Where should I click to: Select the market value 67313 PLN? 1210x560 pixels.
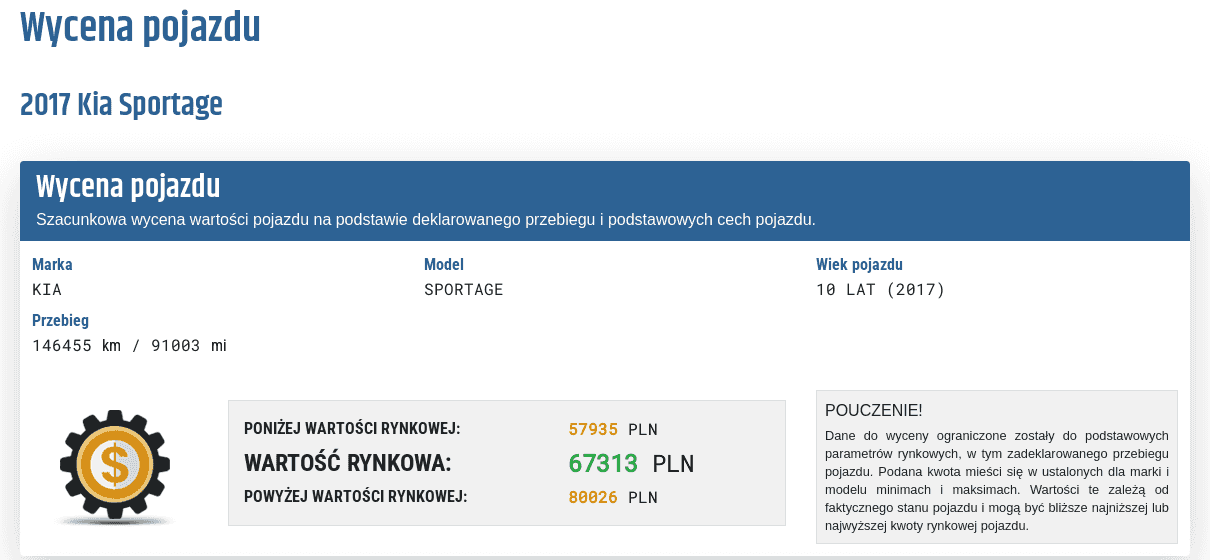pos(631,464)
